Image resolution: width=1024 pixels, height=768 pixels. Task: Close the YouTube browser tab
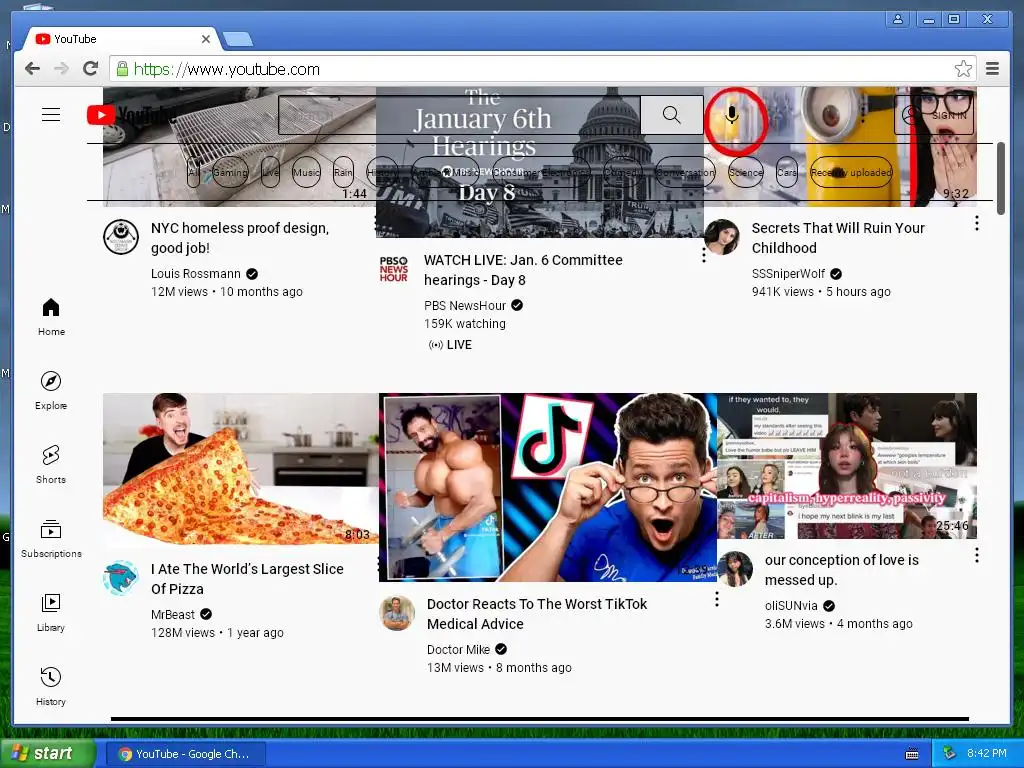(x=206, y=39)
